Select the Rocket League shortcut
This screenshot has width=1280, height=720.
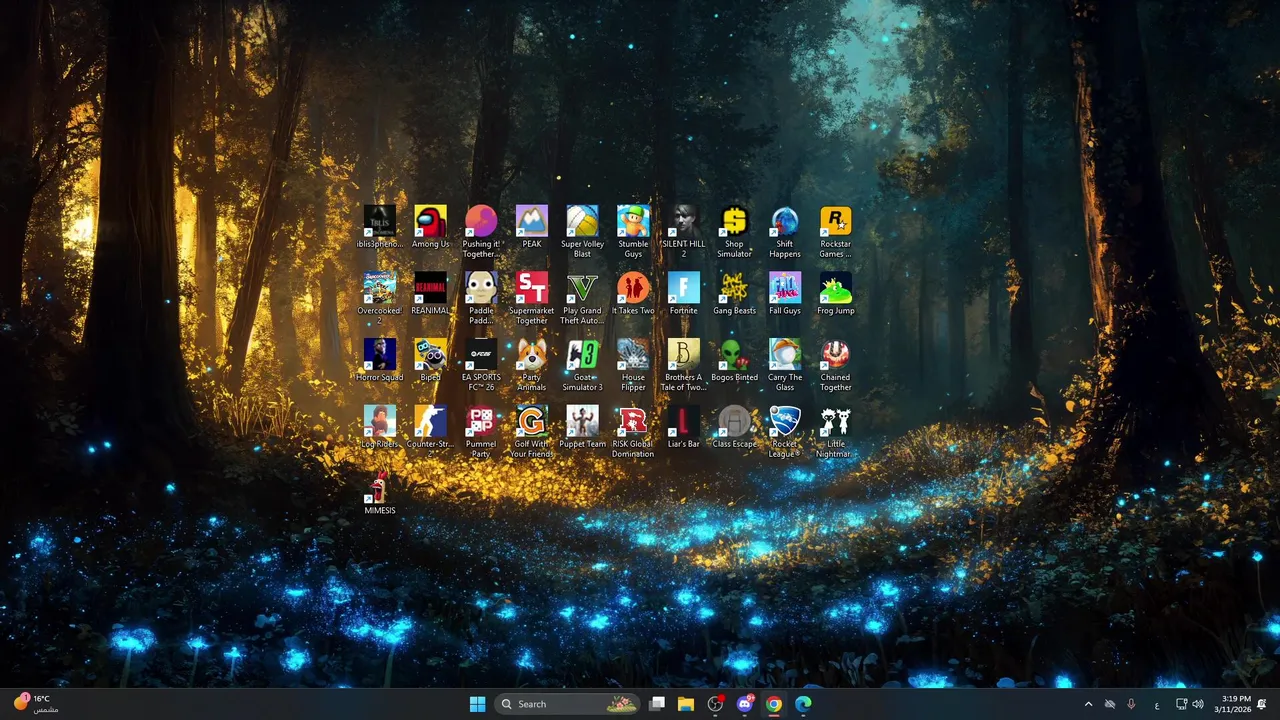click(x=785, y=431)
